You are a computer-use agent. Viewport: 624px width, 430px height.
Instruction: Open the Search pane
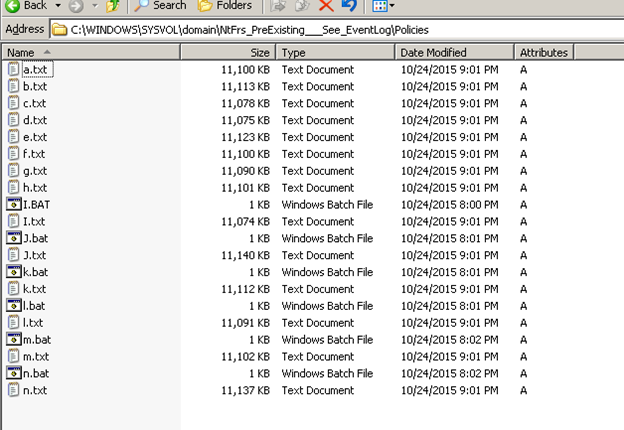[158, 6]
